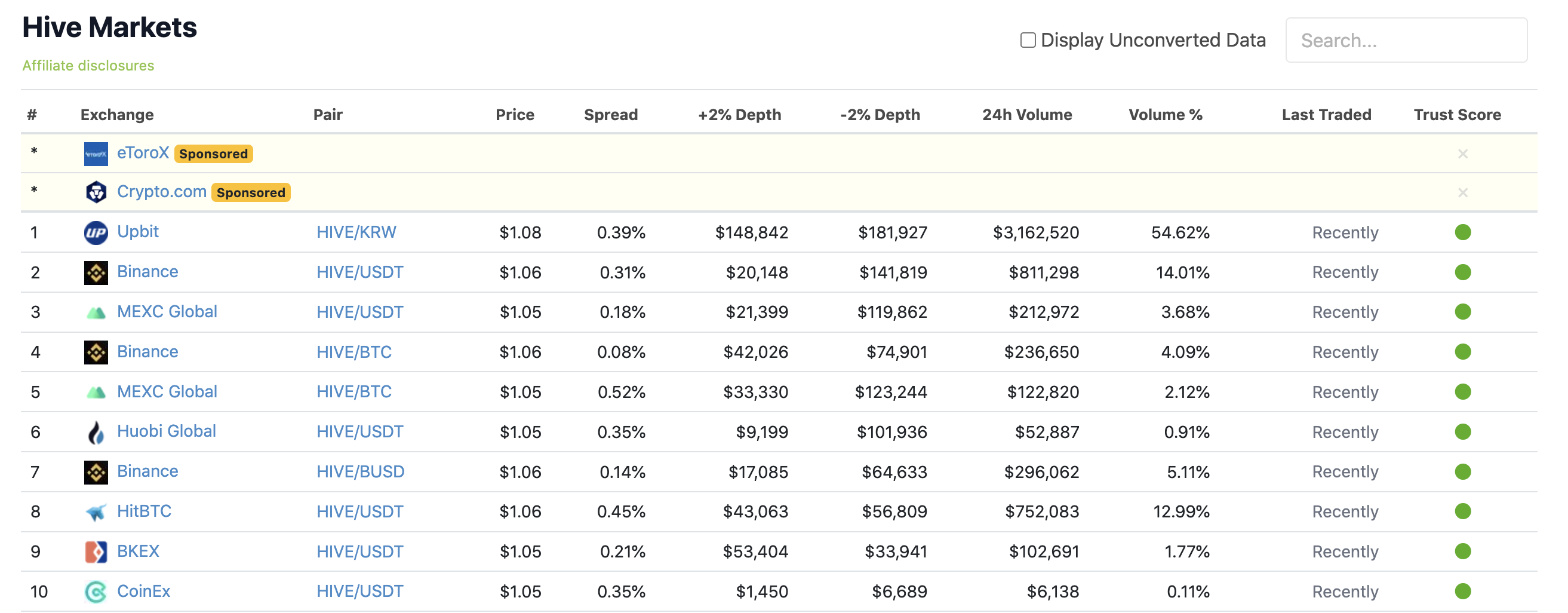Click Binance logo in HIVE/BUSD row

[x=96, y=472]
